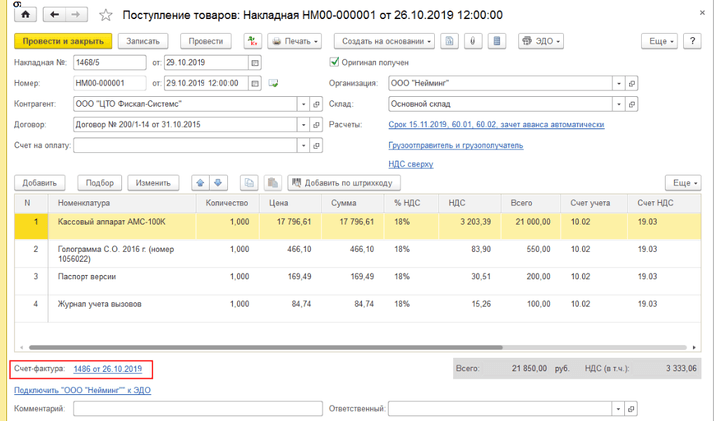Open calendar picker for Накладная date
The image size is (714, 421).
pos(255,63)
